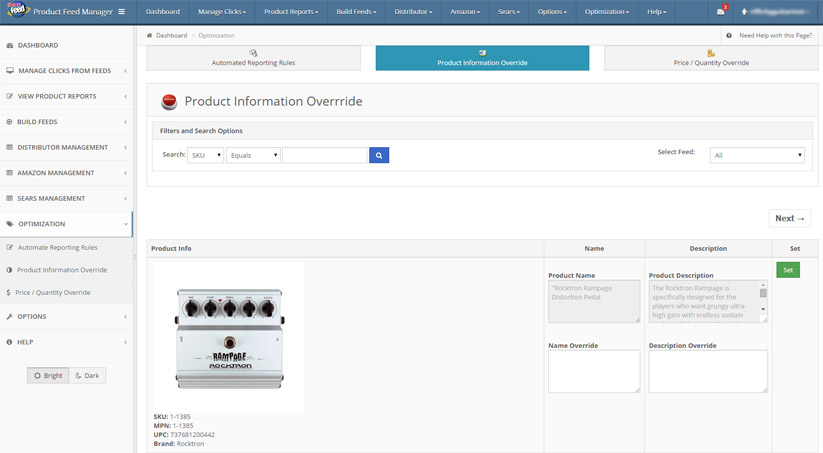Click the Rocktron Rampage pedal thumbnail
This screenshot has width=823, height=453.
point(229,338)
